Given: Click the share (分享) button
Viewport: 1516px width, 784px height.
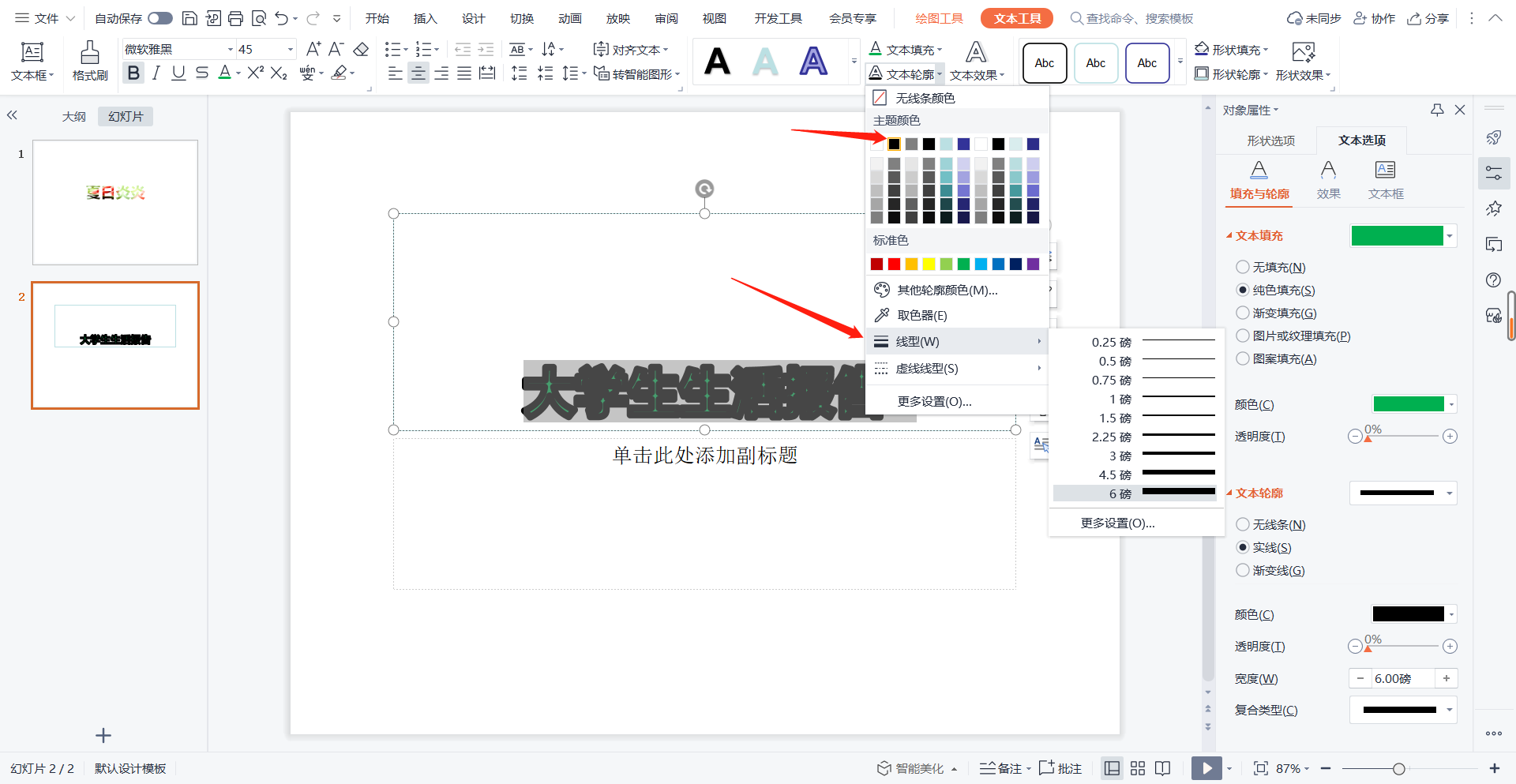Looking at the screenshot, I should pos(1428,18).
